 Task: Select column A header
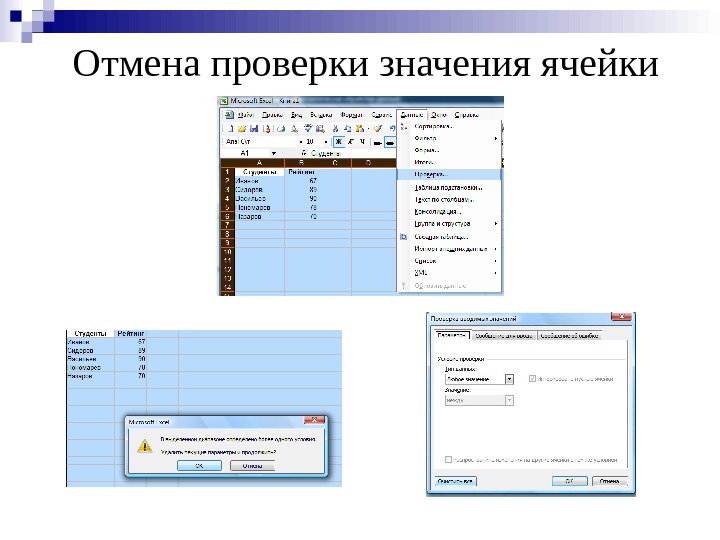pyautogui.click(x=259, y=163)
